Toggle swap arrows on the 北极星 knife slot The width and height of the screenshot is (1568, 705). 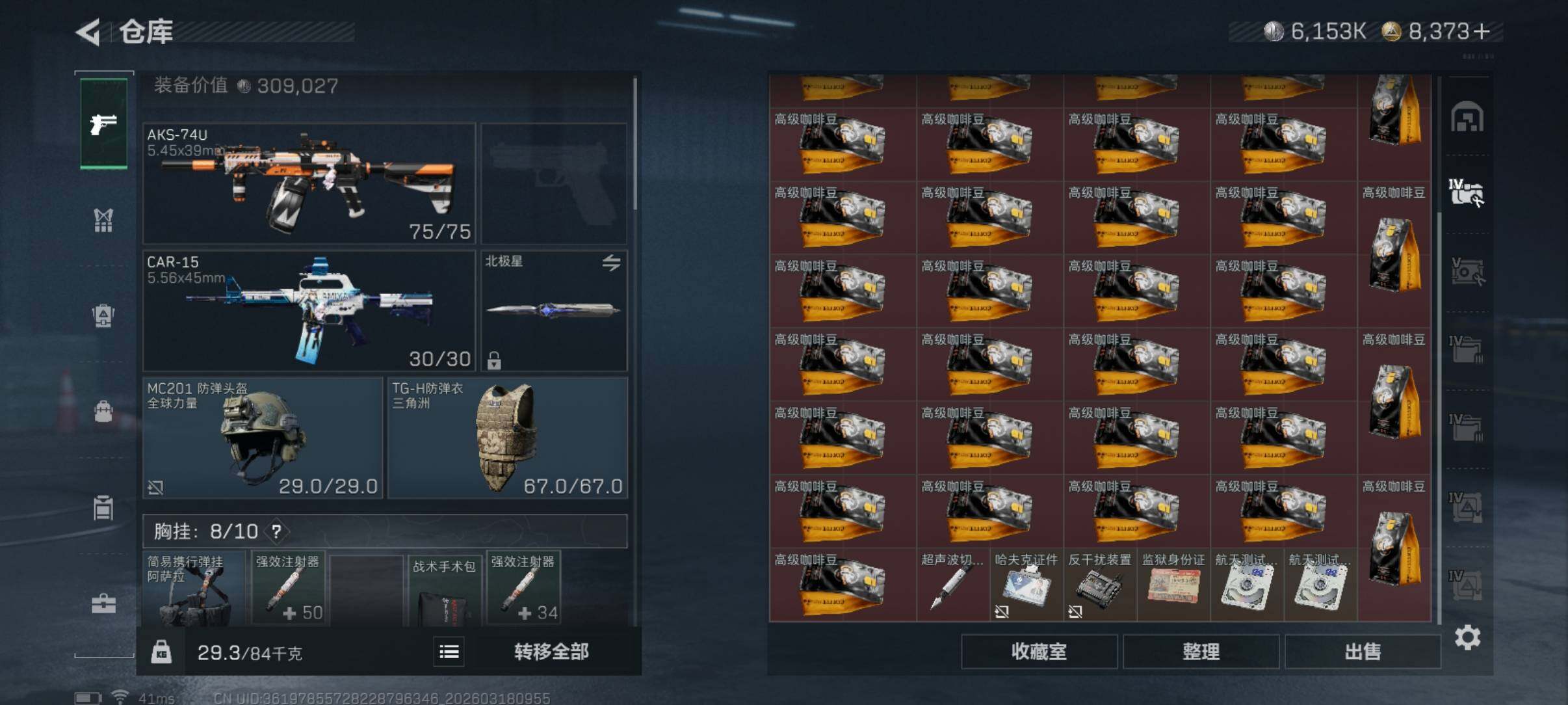tap(611, 263)
